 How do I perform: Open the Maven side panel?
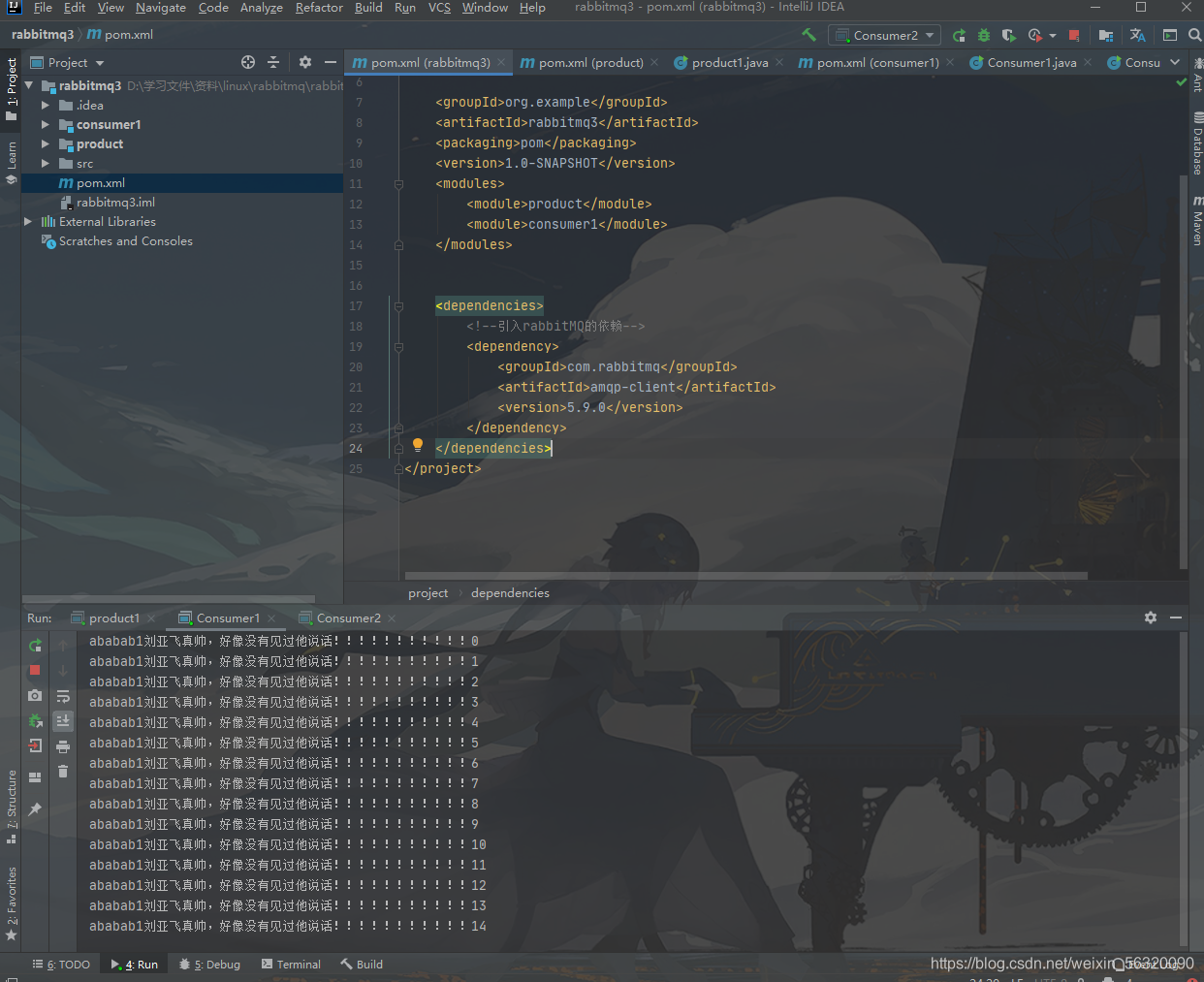pos(1197,220)
